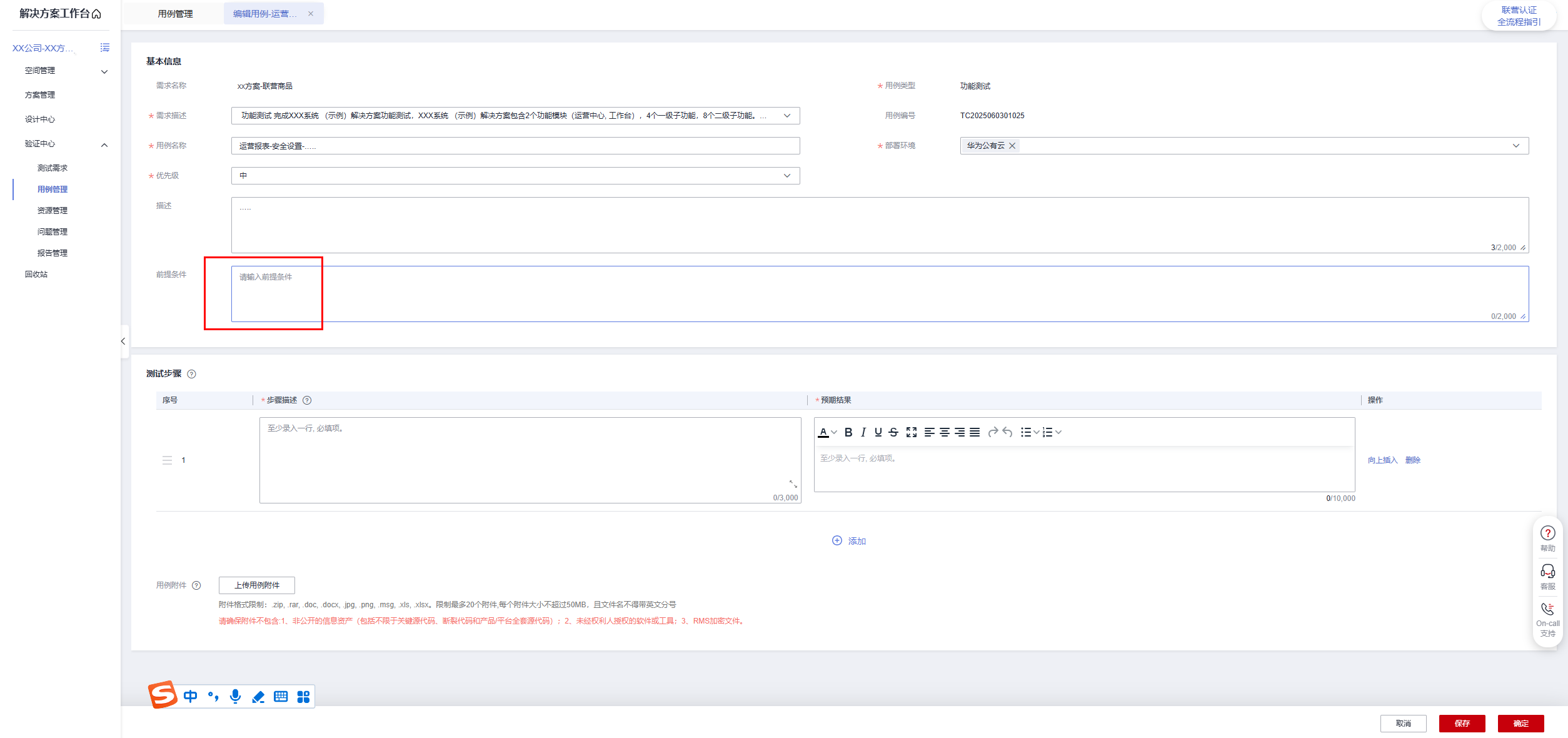
Task: Toggle italic in the 预期结果 editor
Action: (863, 432)
